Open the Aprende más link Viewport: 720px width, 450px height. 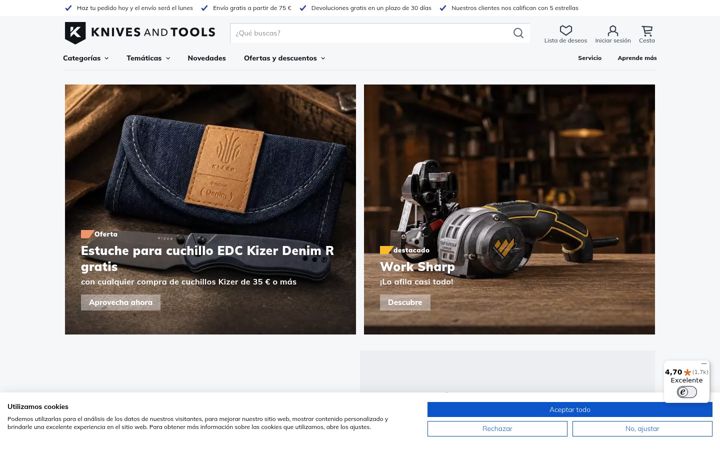tap(637, 58)
